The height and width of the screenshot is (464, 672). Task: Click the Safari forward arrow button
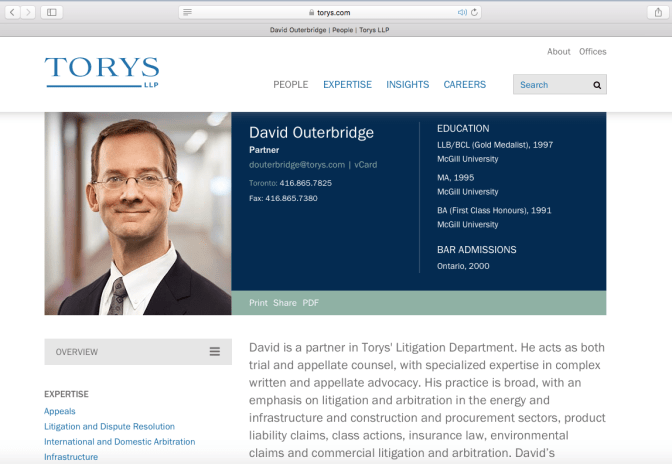(x=28, y=12)
